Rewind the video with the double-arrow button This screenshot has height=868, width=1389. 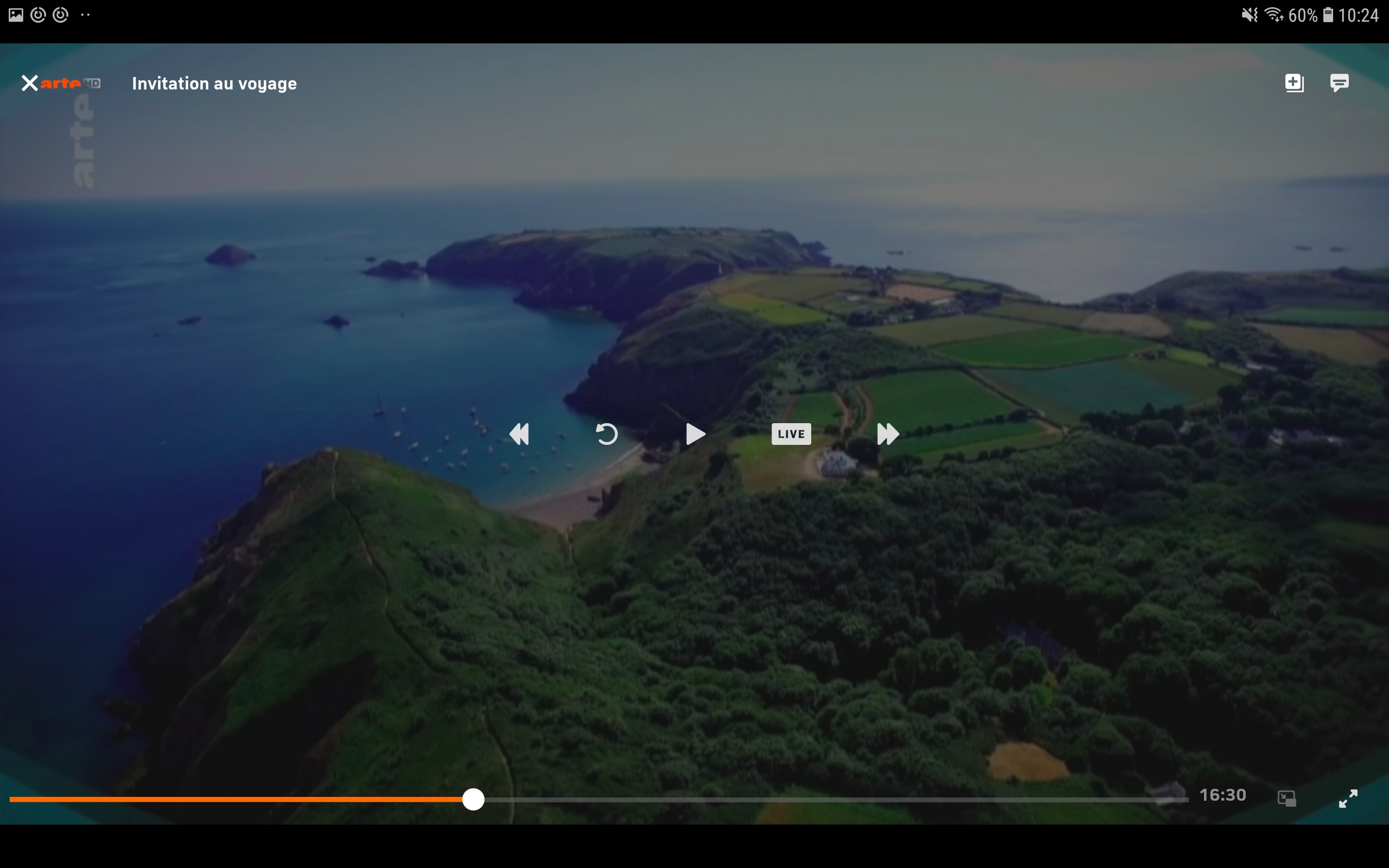point(519,434)
